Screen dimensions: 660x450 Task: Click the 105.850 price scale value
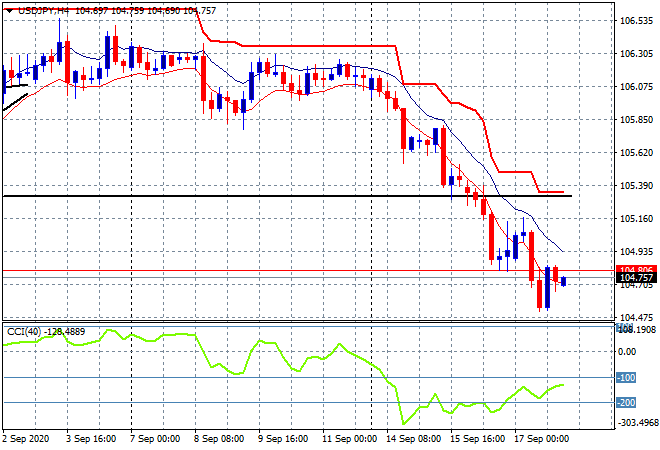pos(636,120)
